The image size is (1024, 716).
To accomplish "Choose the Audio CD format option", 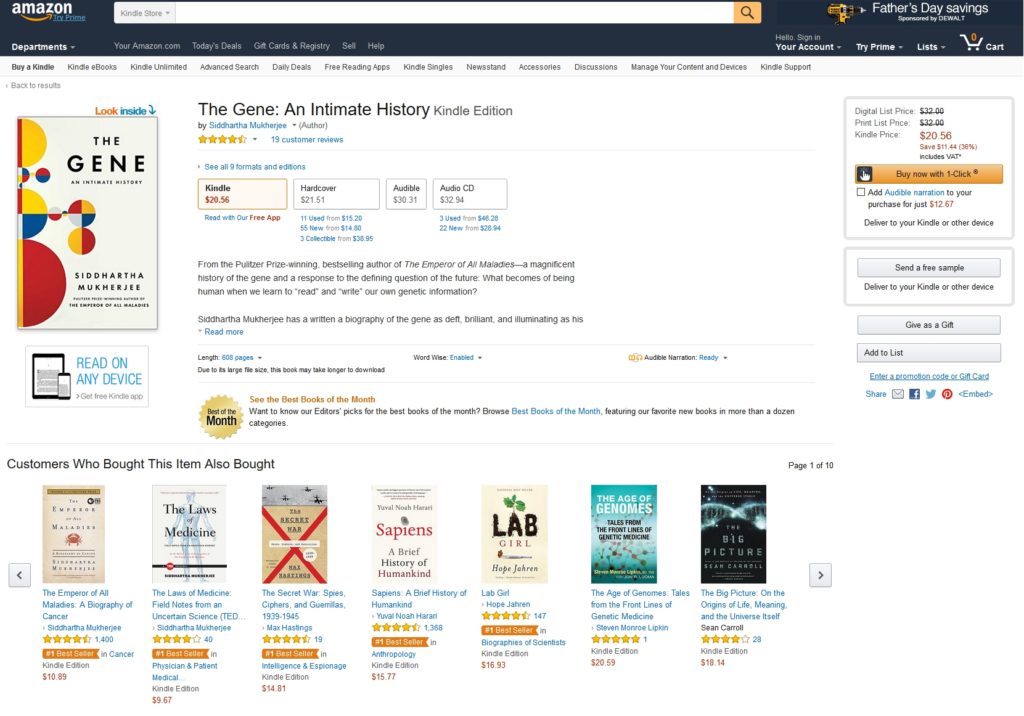I will (x=470, y=194).
